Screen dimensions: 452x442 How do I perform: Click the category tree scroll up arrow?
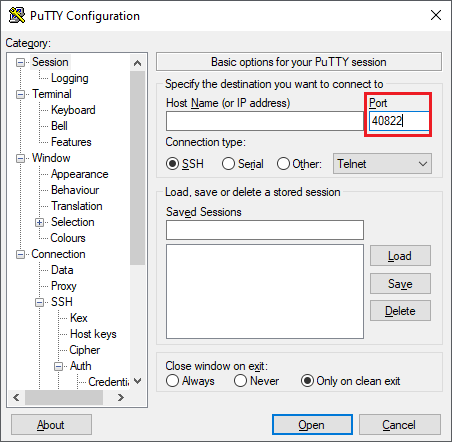tap(137, 63)
